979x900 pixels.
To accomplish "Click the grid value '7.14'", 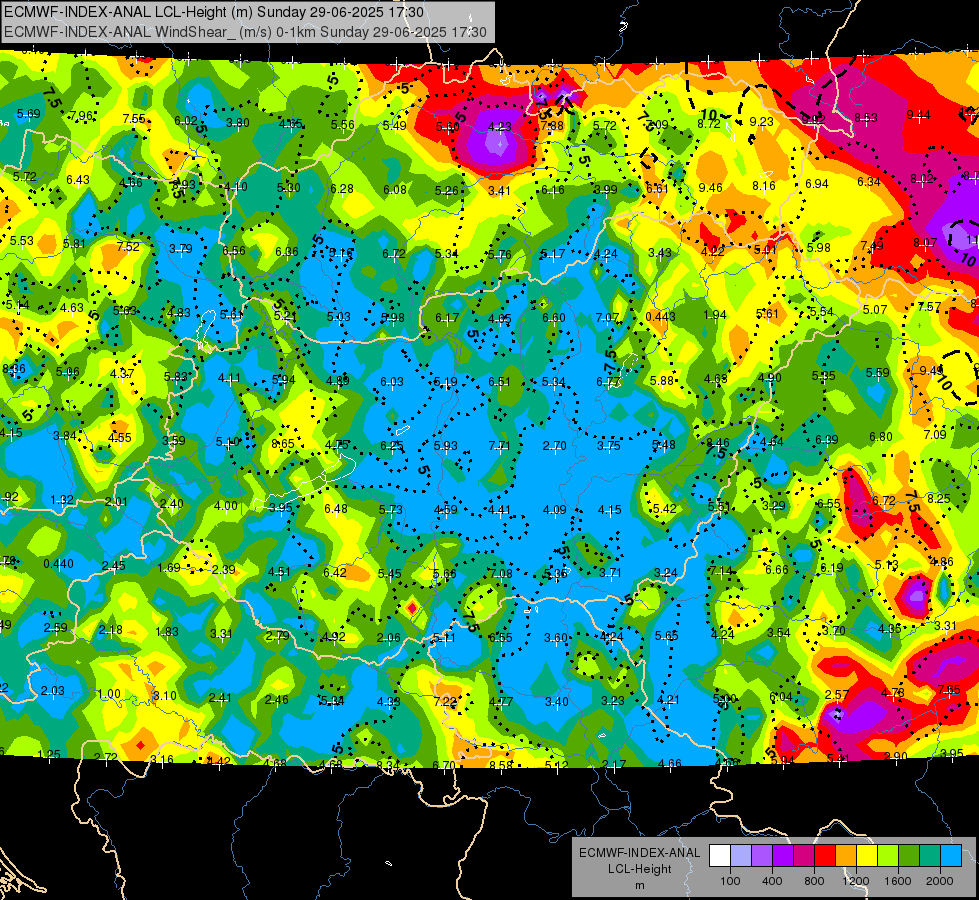I will click(720, 571).
